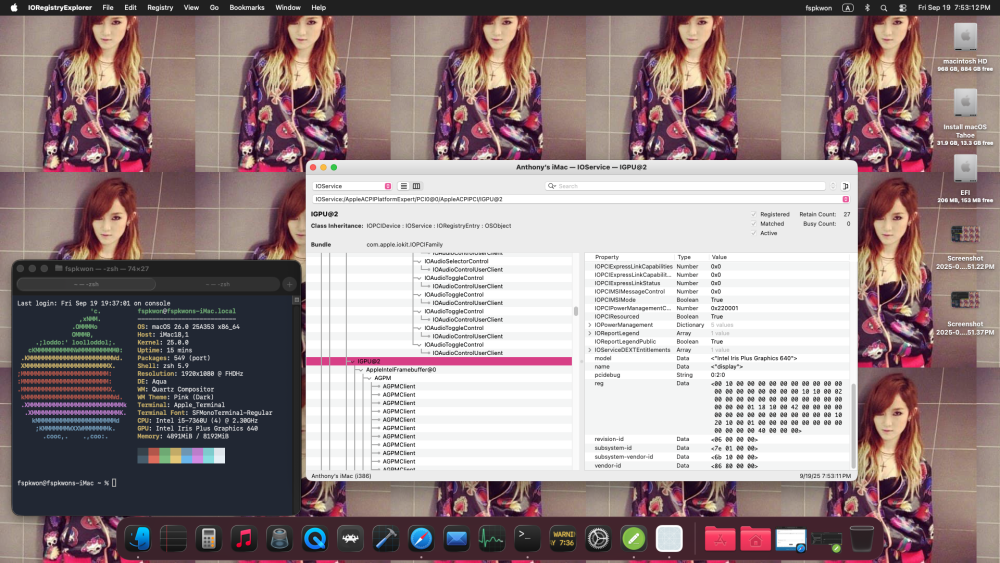Toggle the inspector pane icon beside the search field

click(x=846, y=186)
